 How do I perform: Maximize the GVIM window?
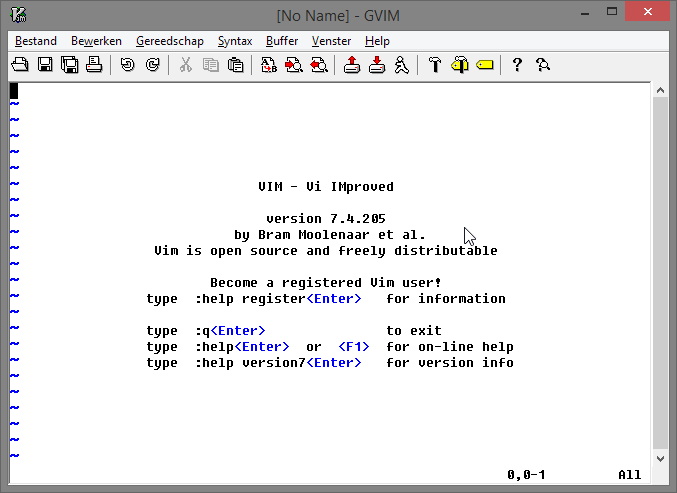pos(612,12)
